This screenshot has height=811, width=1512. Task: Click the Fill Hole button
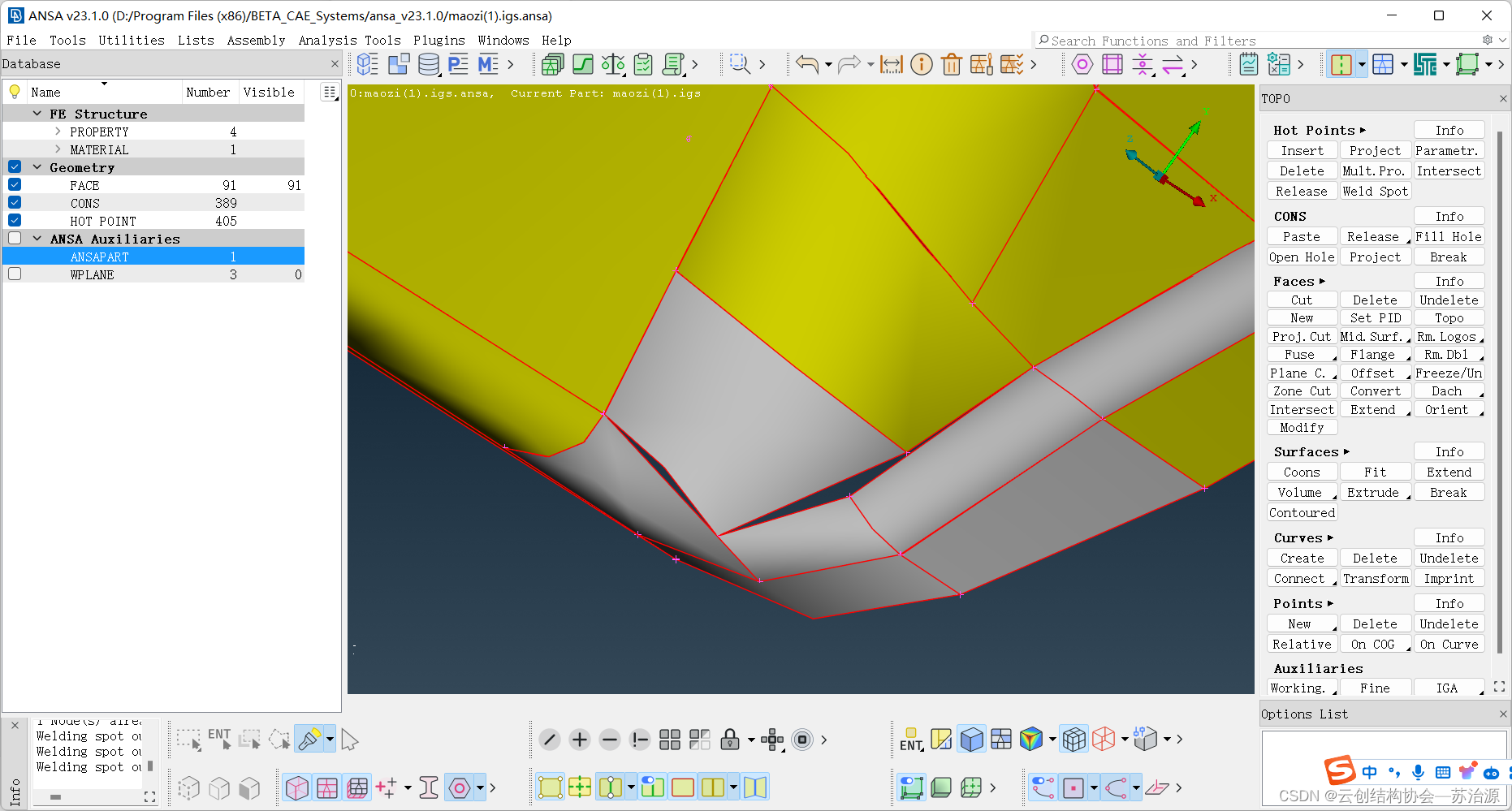point(1449,237)
